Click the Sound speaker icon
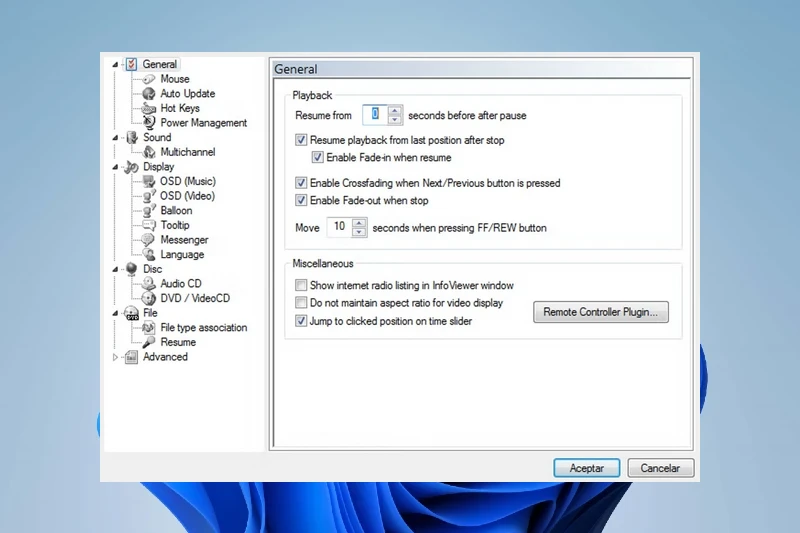 click(x=132, y=137)
